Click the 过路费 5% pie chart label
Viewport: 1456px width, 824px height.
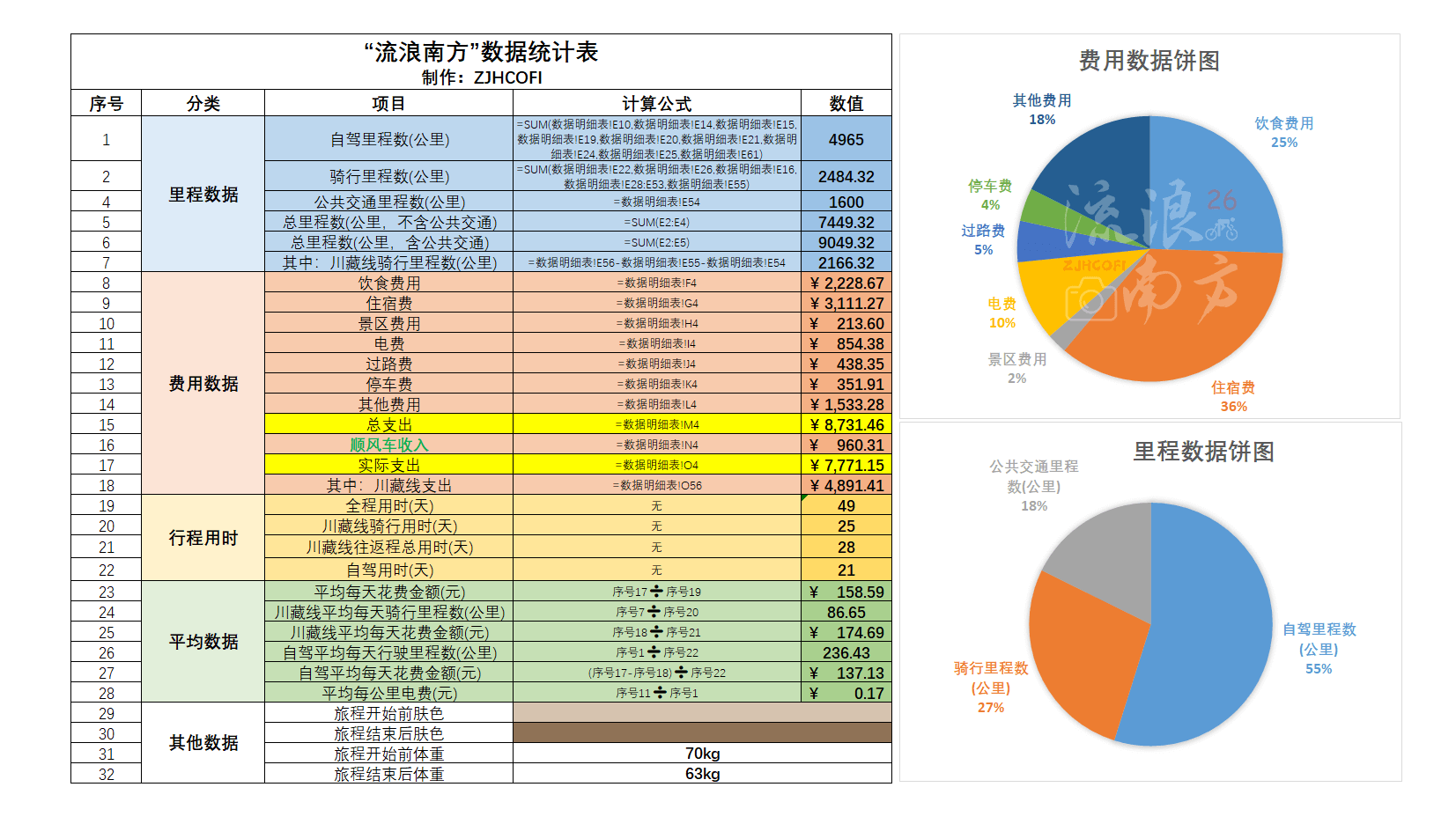[x=983, y=239]
